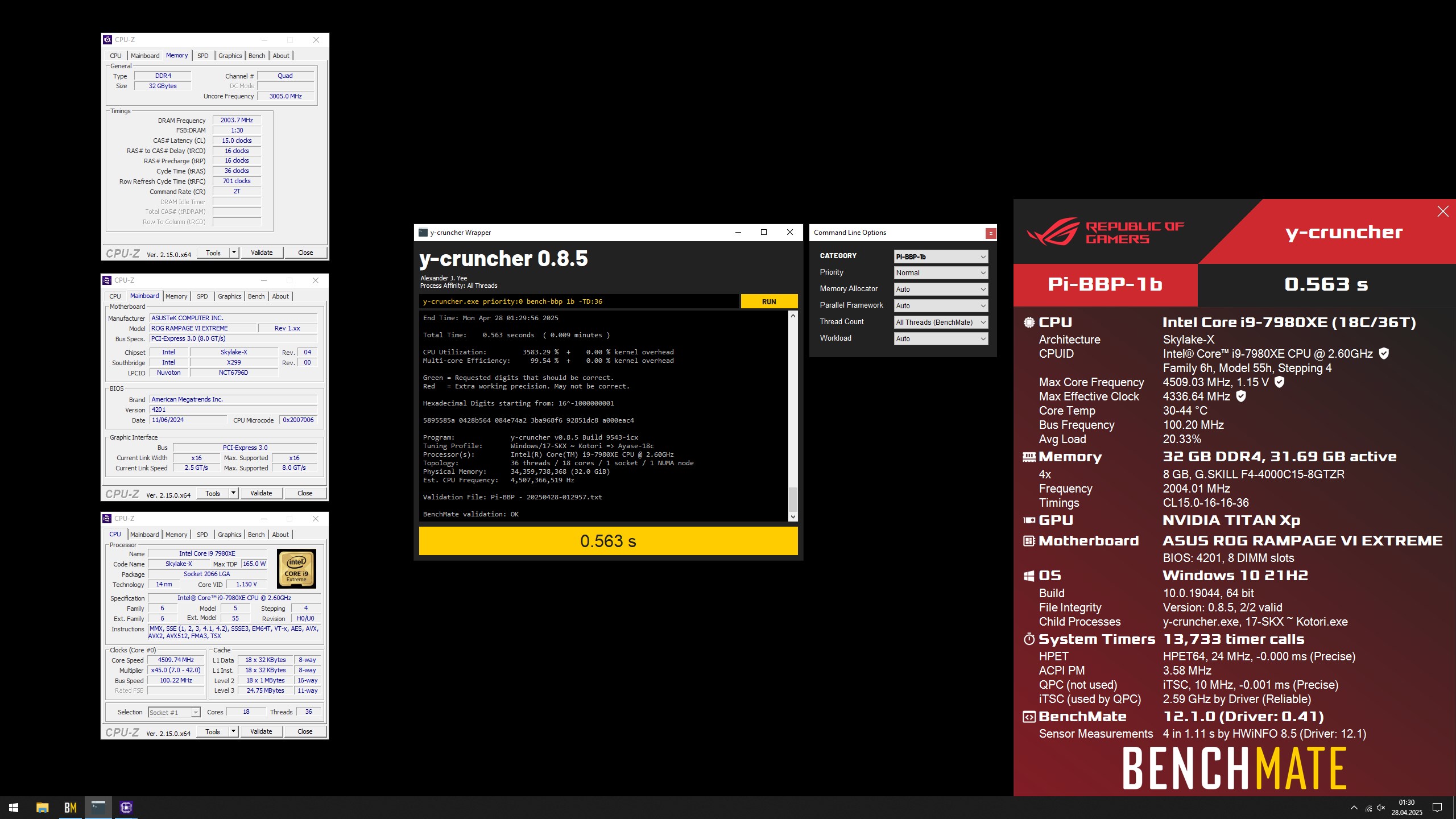Viewport: 1456px width, 819px height.
Task: Open the Thread Count dropdown
Action: [941, 322]
